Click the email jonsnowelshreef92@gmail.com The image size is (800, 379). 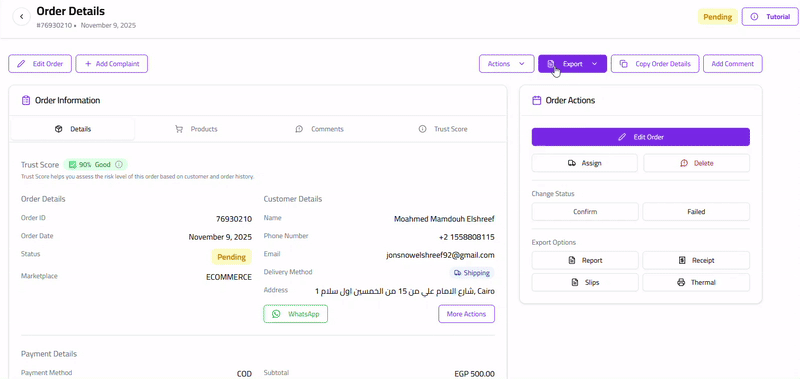click(440, 255)
